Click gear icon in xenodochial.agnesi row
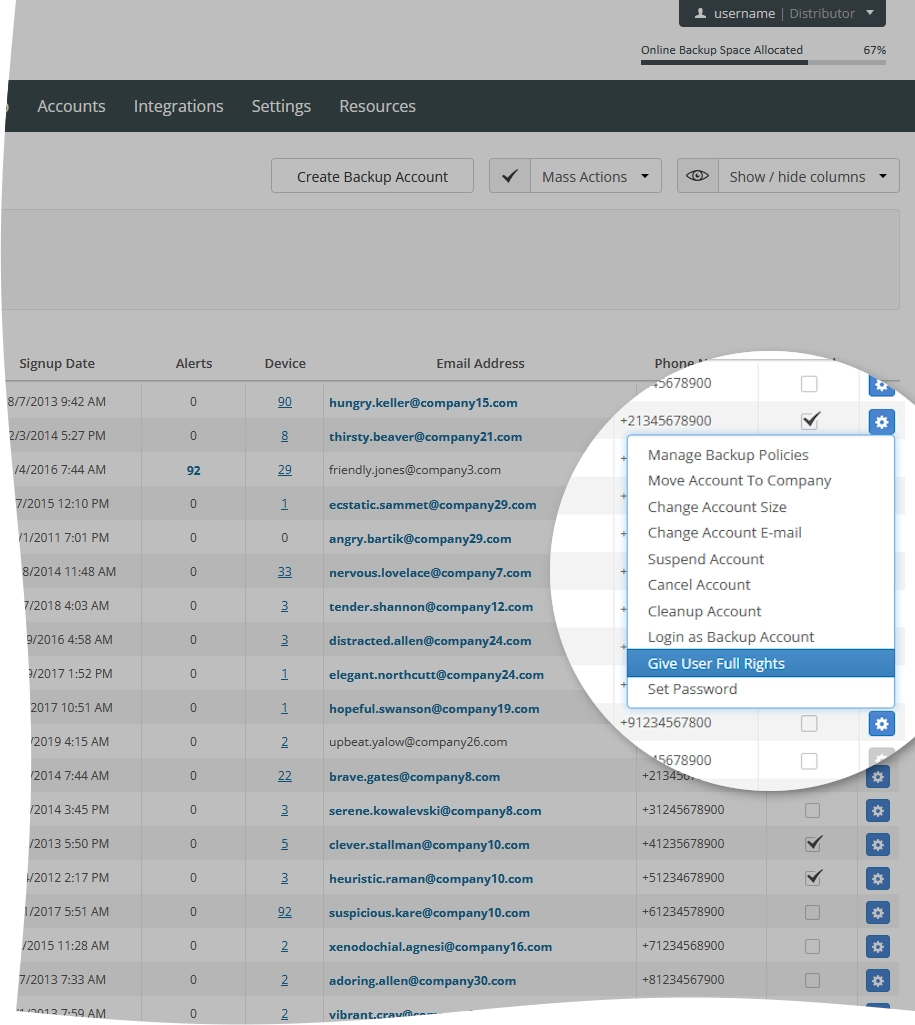915x1025 pixels. pyautogui.click(x=878, y=947)
